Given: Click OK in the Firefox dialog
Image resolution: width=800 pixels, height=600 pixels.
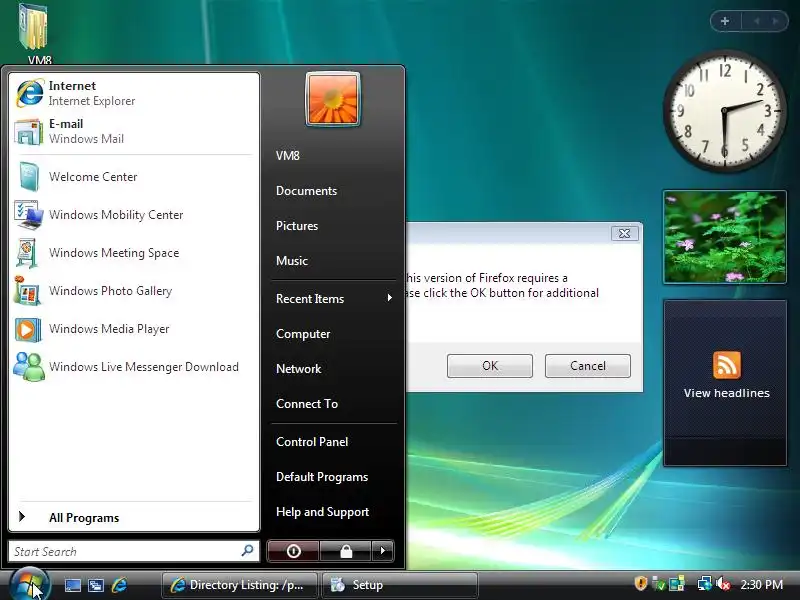Looking at the screenshot, I should tap(490, 366).
